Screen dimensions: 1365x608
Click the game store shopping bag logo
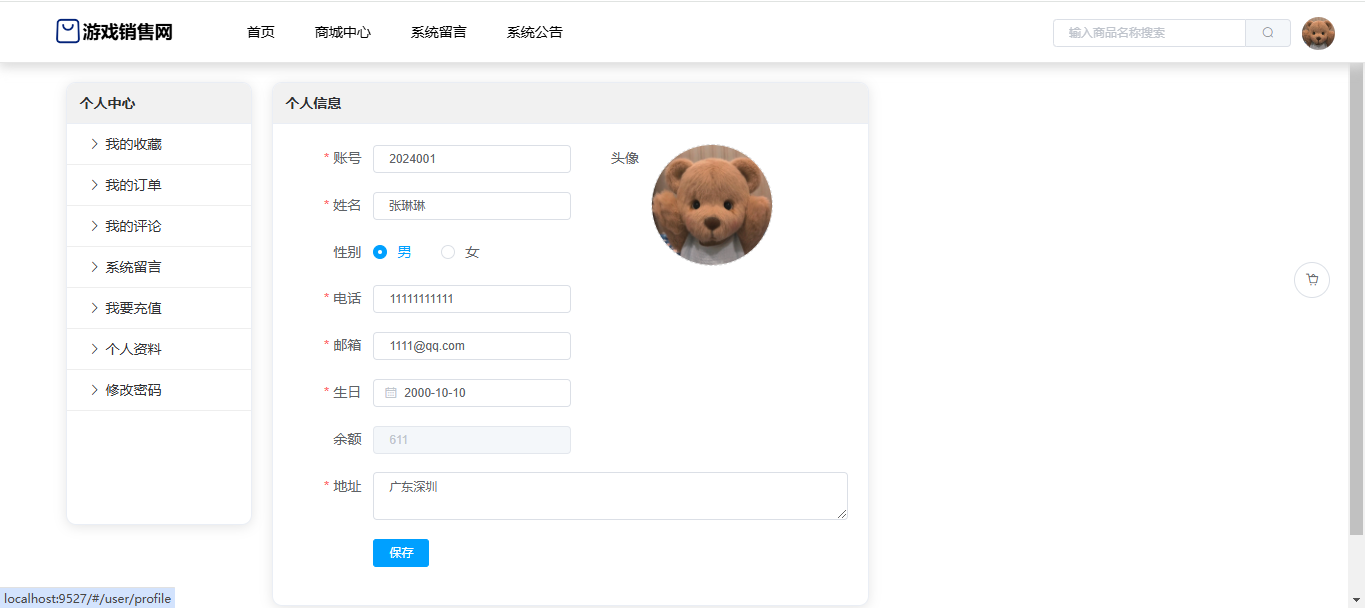(x=67, y=32)
